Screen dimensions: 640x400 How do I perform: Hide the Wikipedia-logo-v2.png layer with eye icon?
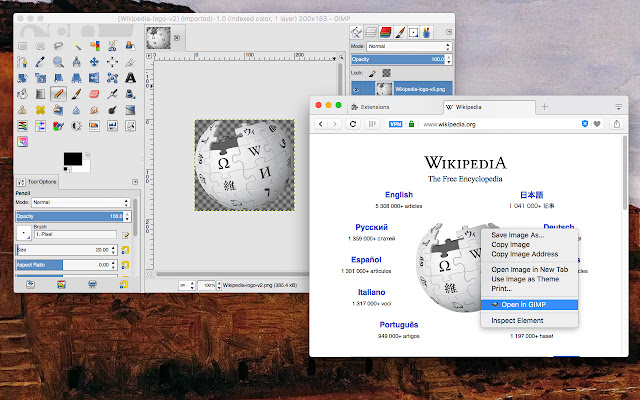357,89
